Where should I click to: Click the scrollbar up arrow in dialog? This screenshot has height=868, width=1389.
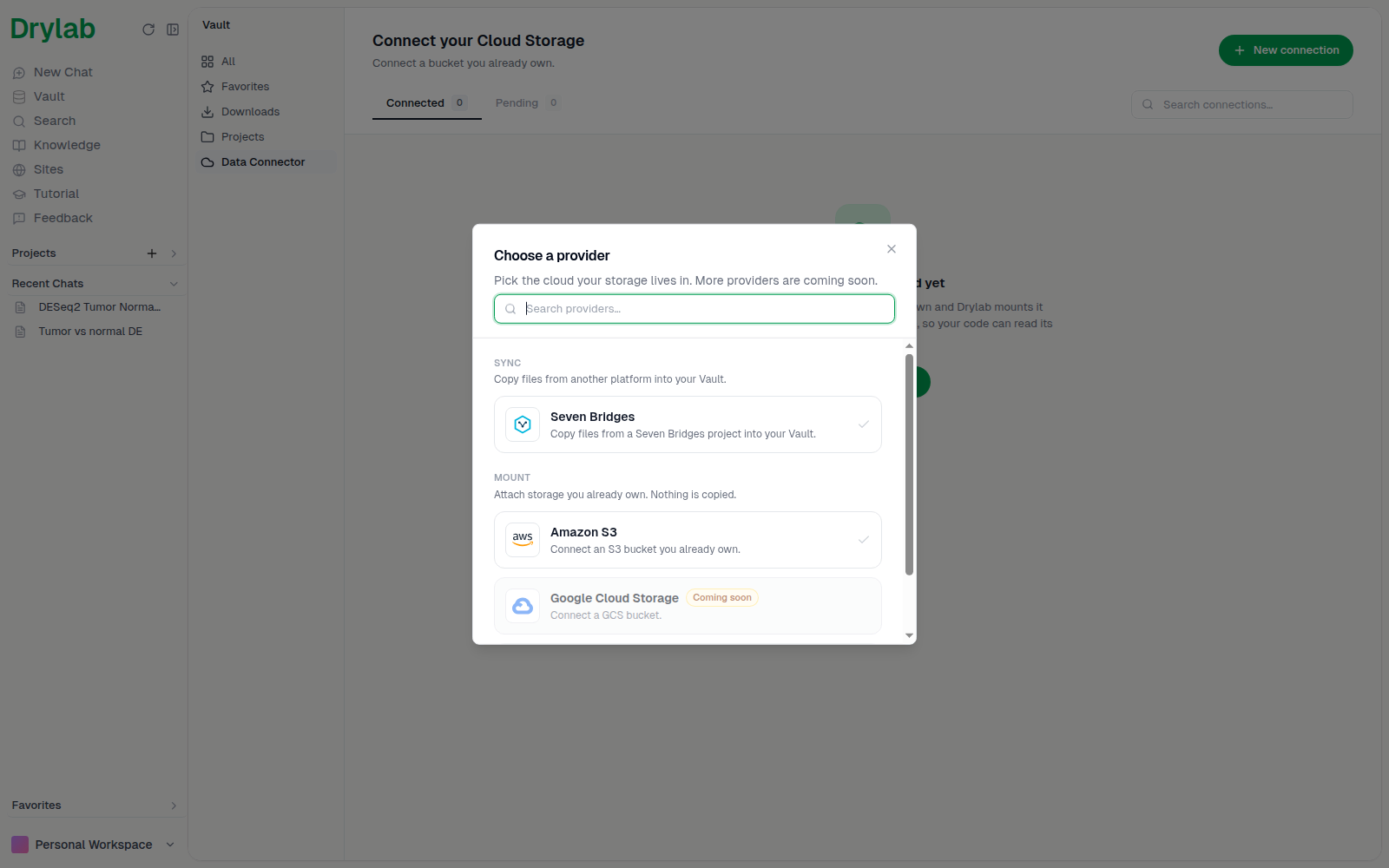(x=909, y=345)
